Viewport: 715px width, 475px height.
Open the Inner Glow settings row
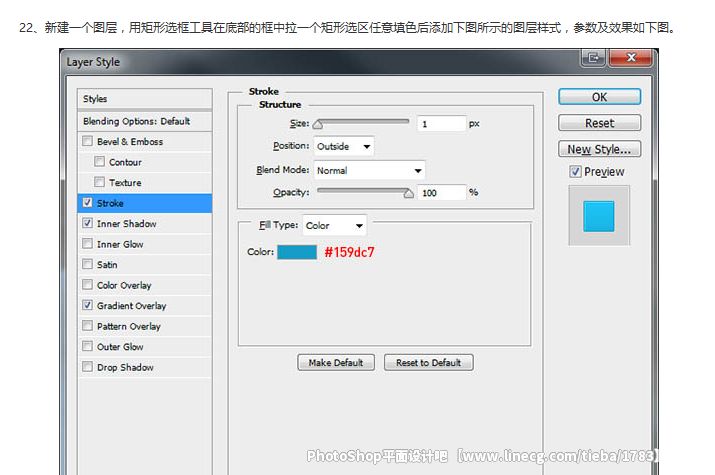point(145,244)
